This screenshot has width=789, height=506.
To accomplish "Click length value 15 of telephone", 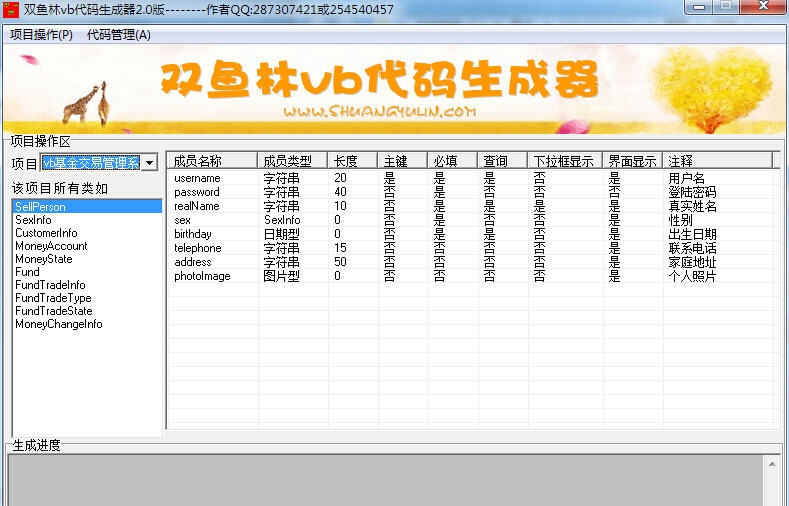I will pyautogui.click(x=340, y=248).
